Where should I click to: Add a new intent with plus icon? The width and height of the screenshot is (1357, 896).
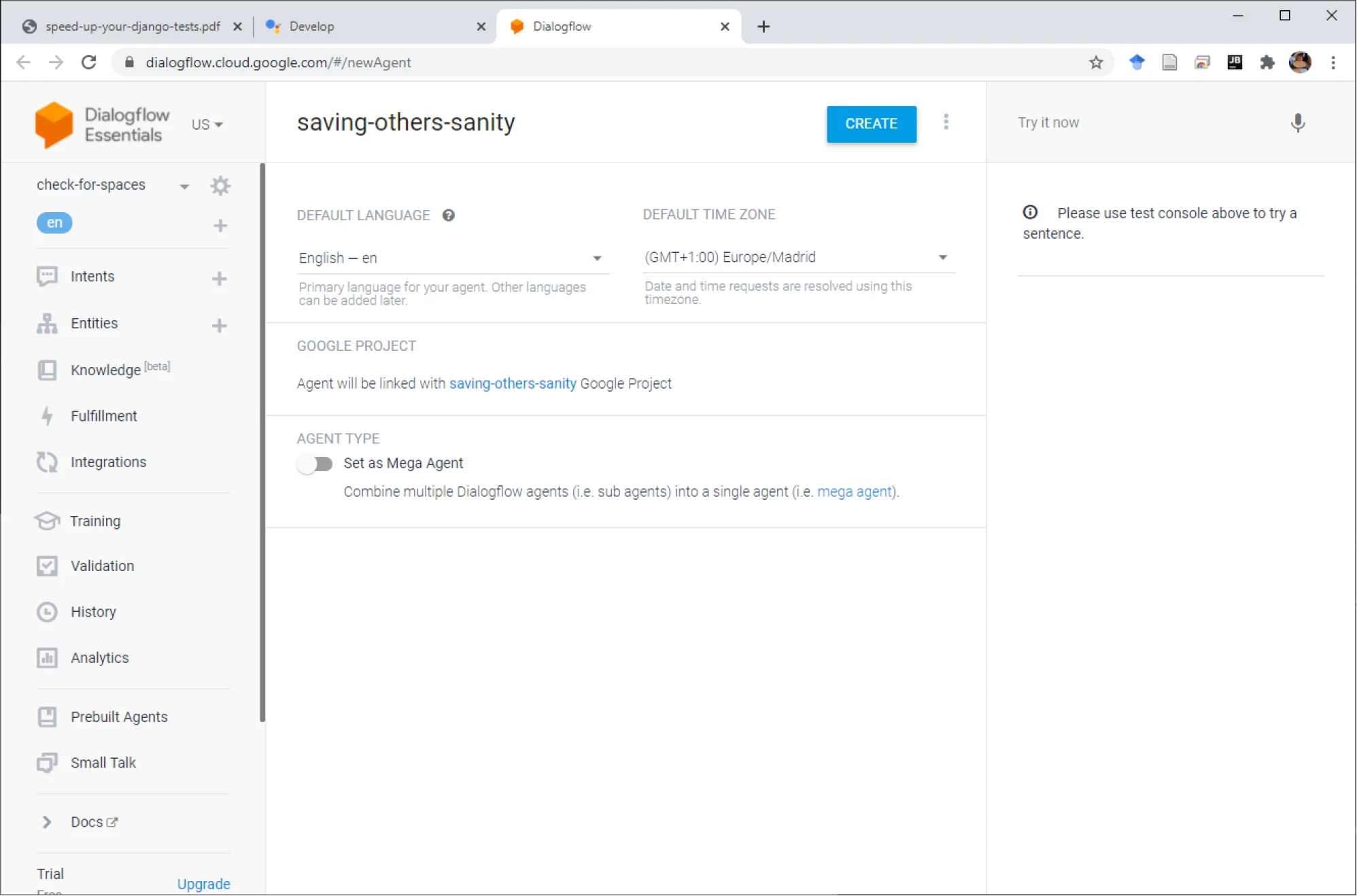(x=219, y=278)
